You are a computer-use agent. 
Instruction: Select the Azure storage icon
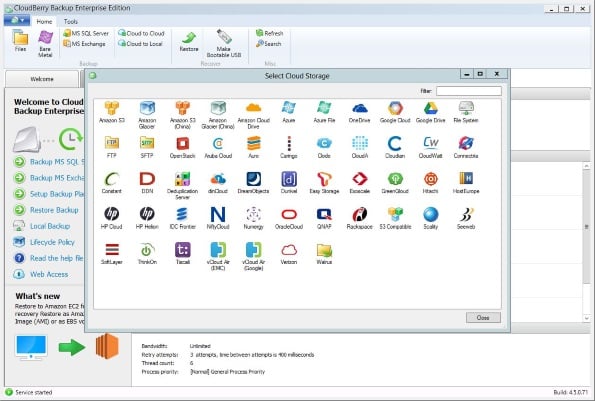coord(288,112)
